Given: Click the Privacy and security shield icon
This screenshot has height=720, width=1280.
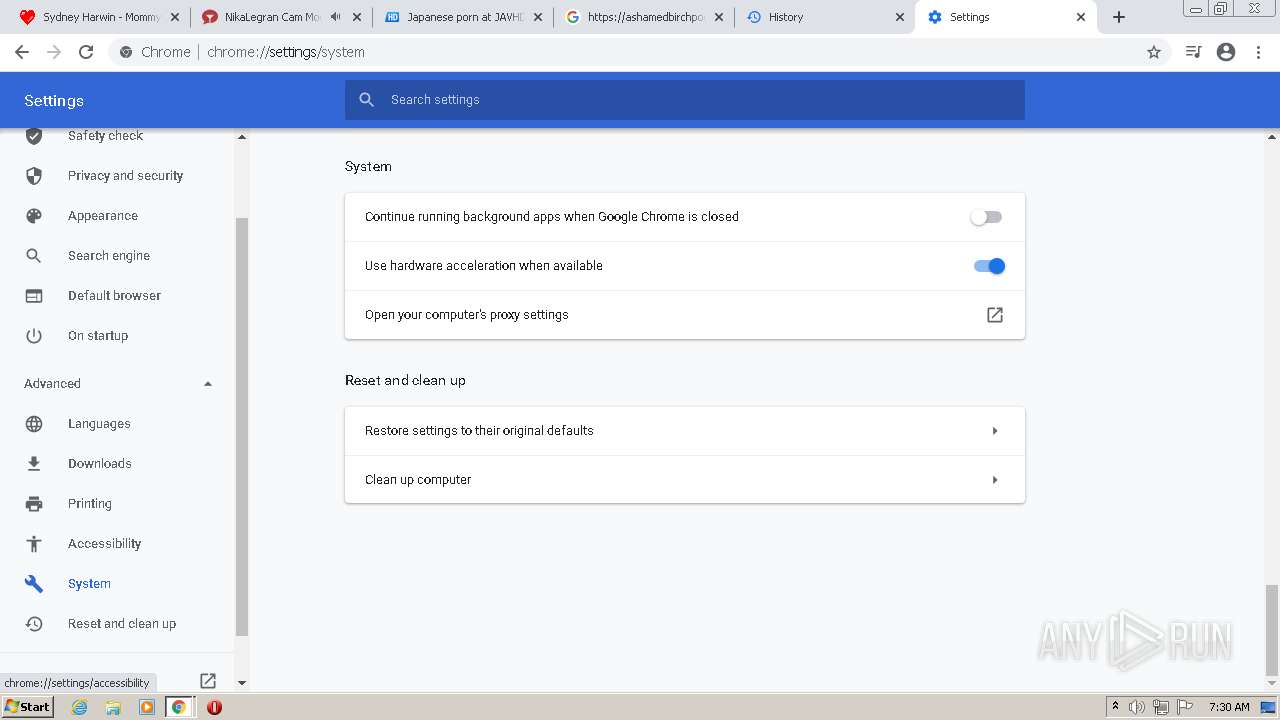Looking at the screenshot, I should 34,176.
